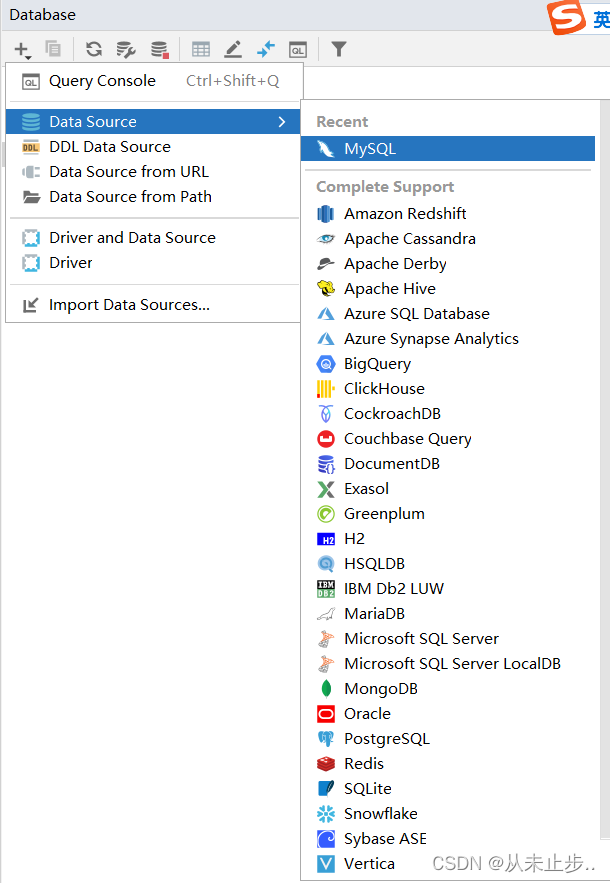Click the Apache Hive bee icon
This screenshot has width=610, height=883.
point(326,289)
